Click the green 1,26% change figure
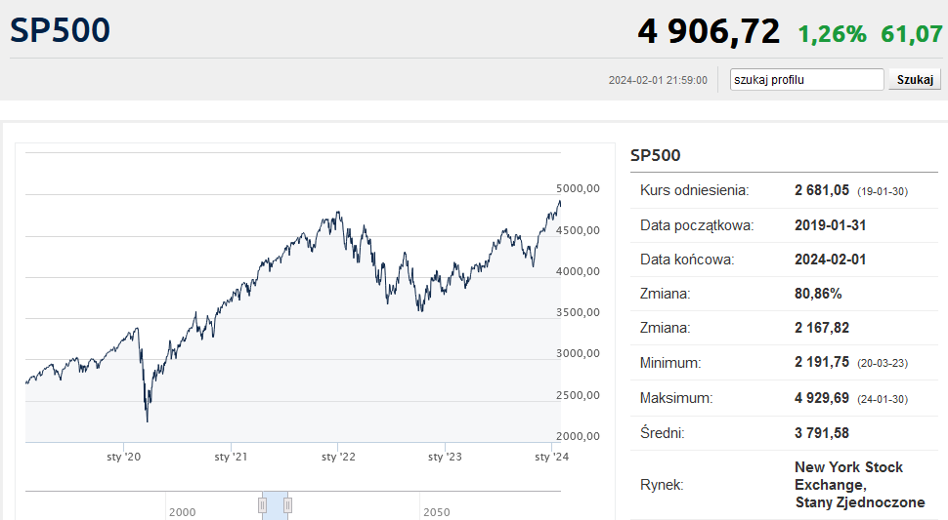 (832, 34)
